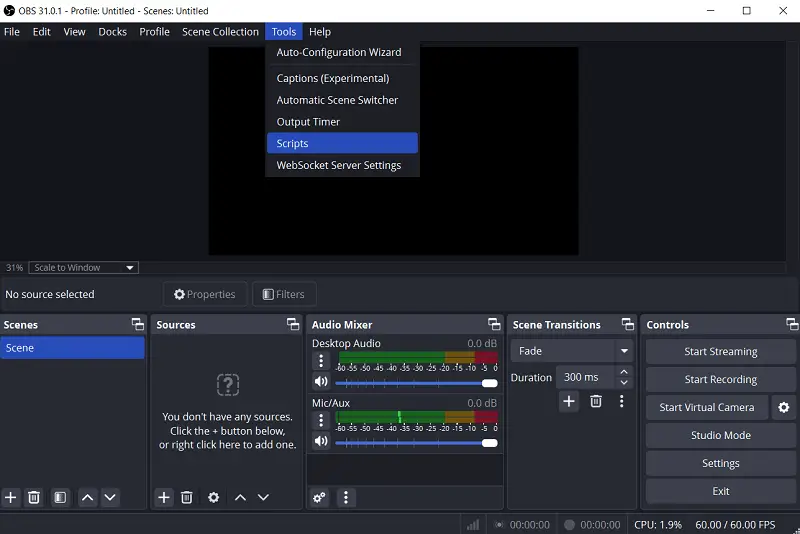Click the CPU: 1.9% status text
The image size is (800, 534).
(658, 525)
